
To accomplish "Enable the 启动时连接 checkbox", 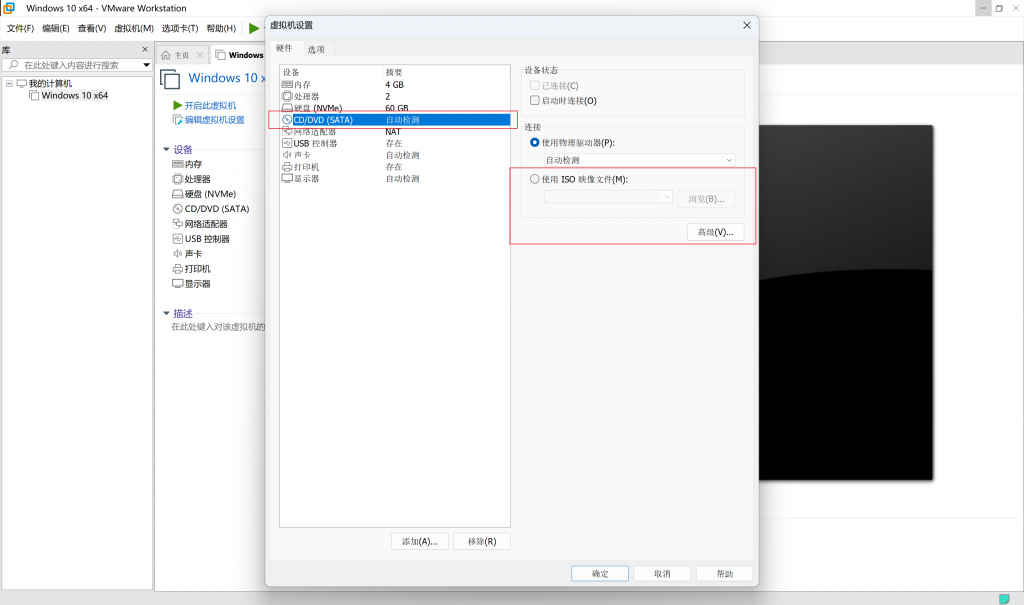I will (x=535, y=101).
